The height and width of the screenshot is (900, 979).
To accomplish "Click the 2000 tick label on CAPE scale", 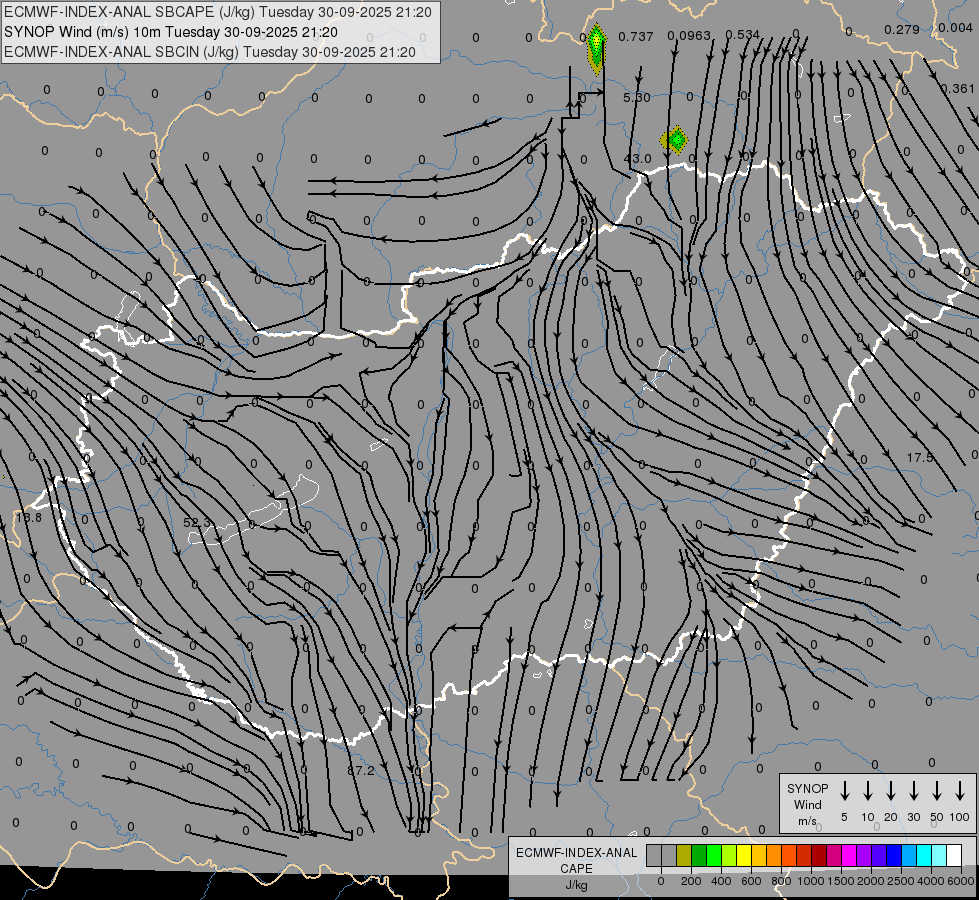I will coord(871,881).
